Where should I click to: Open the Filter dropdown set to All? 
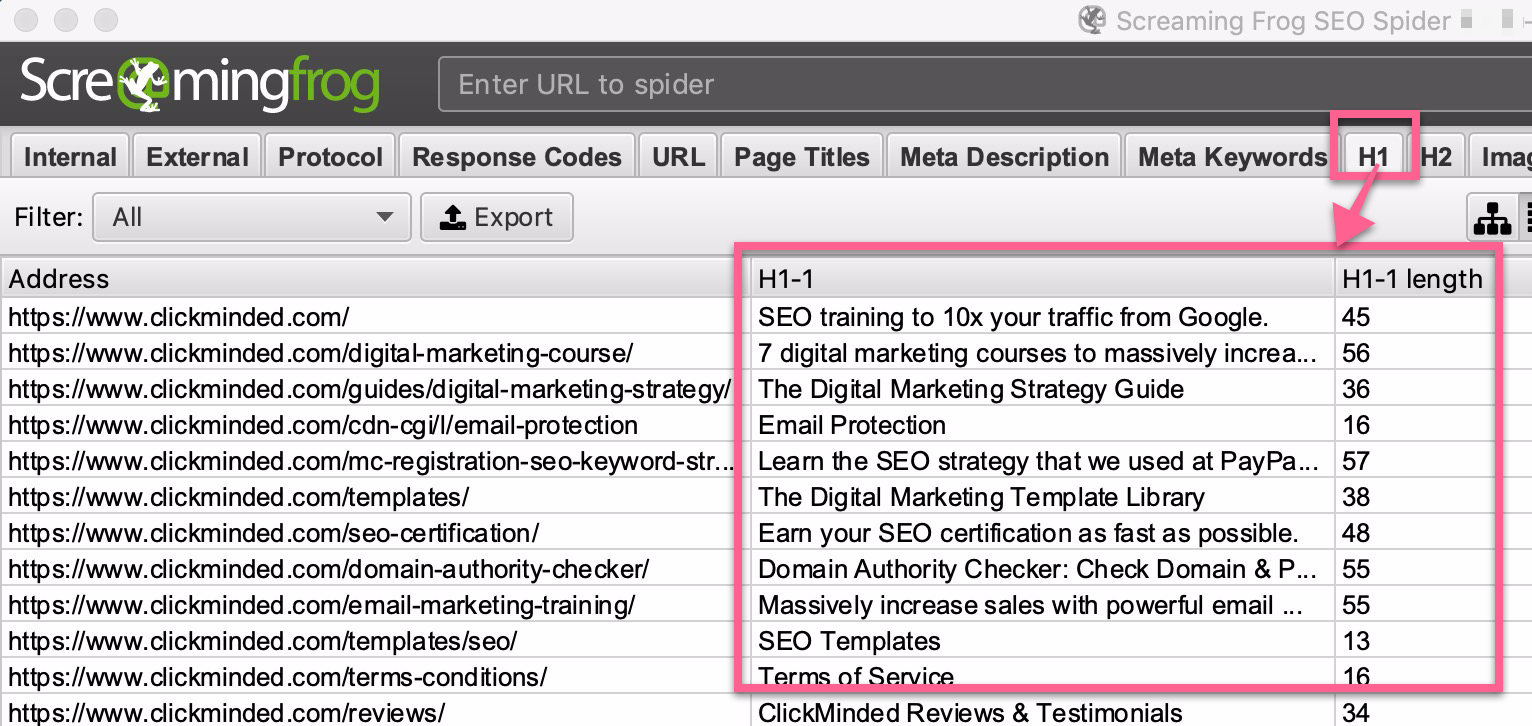(x=252, y=217)
